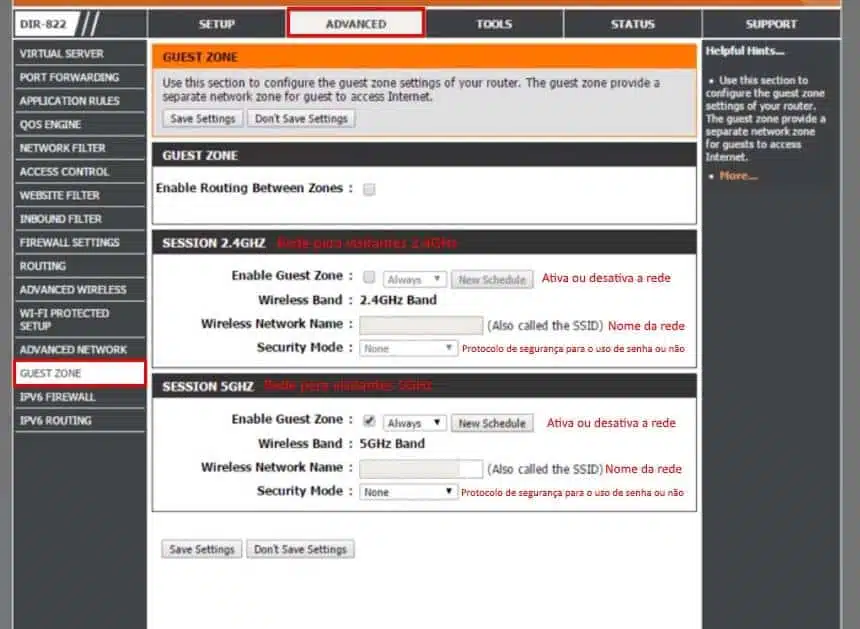Open Inbound Filter page
This screenshot has width=860, height=629.
(80, 219)
